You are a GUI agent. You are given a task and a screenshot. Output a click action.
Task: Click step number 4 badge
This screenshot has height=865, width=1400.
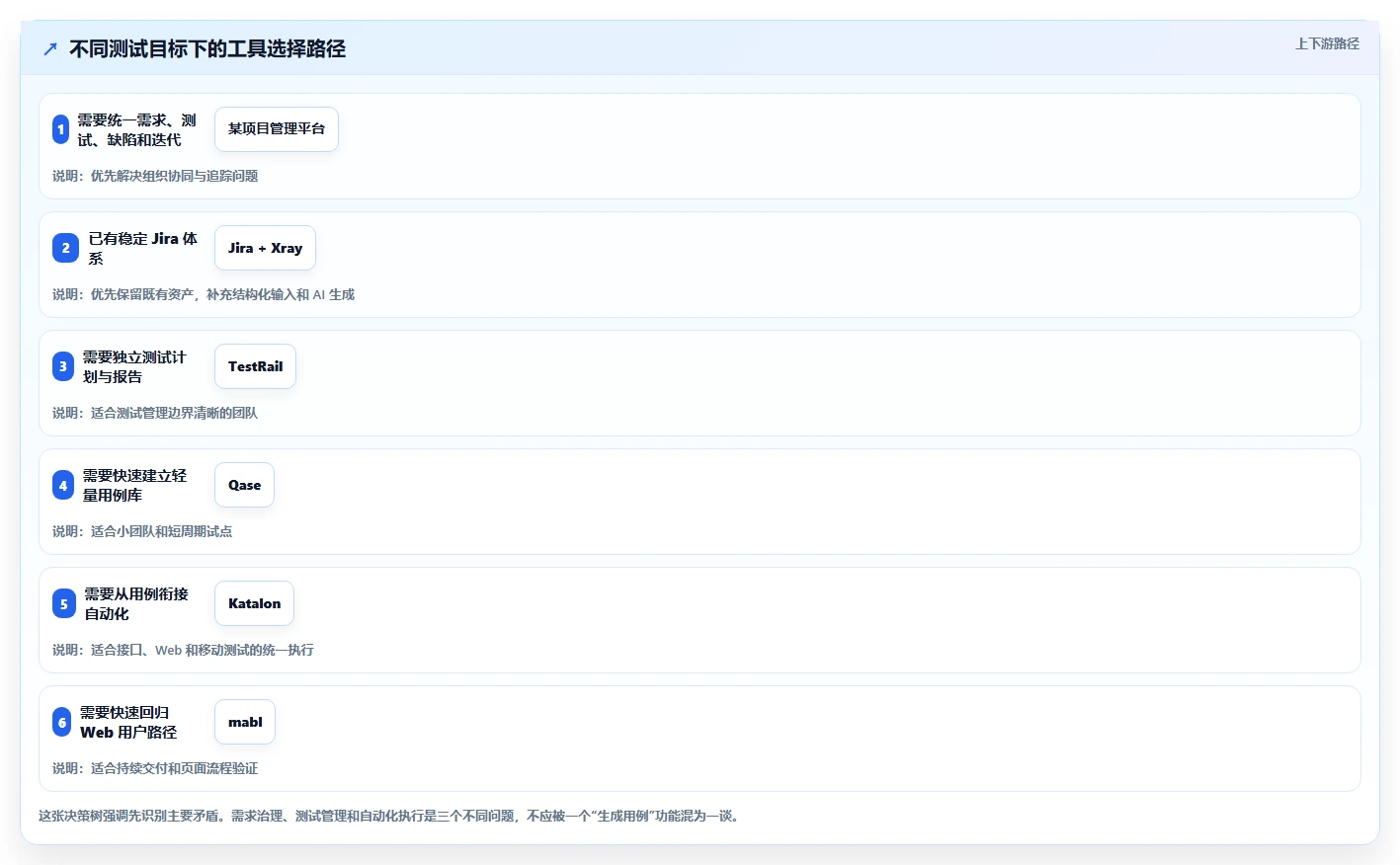pos(63,485)
